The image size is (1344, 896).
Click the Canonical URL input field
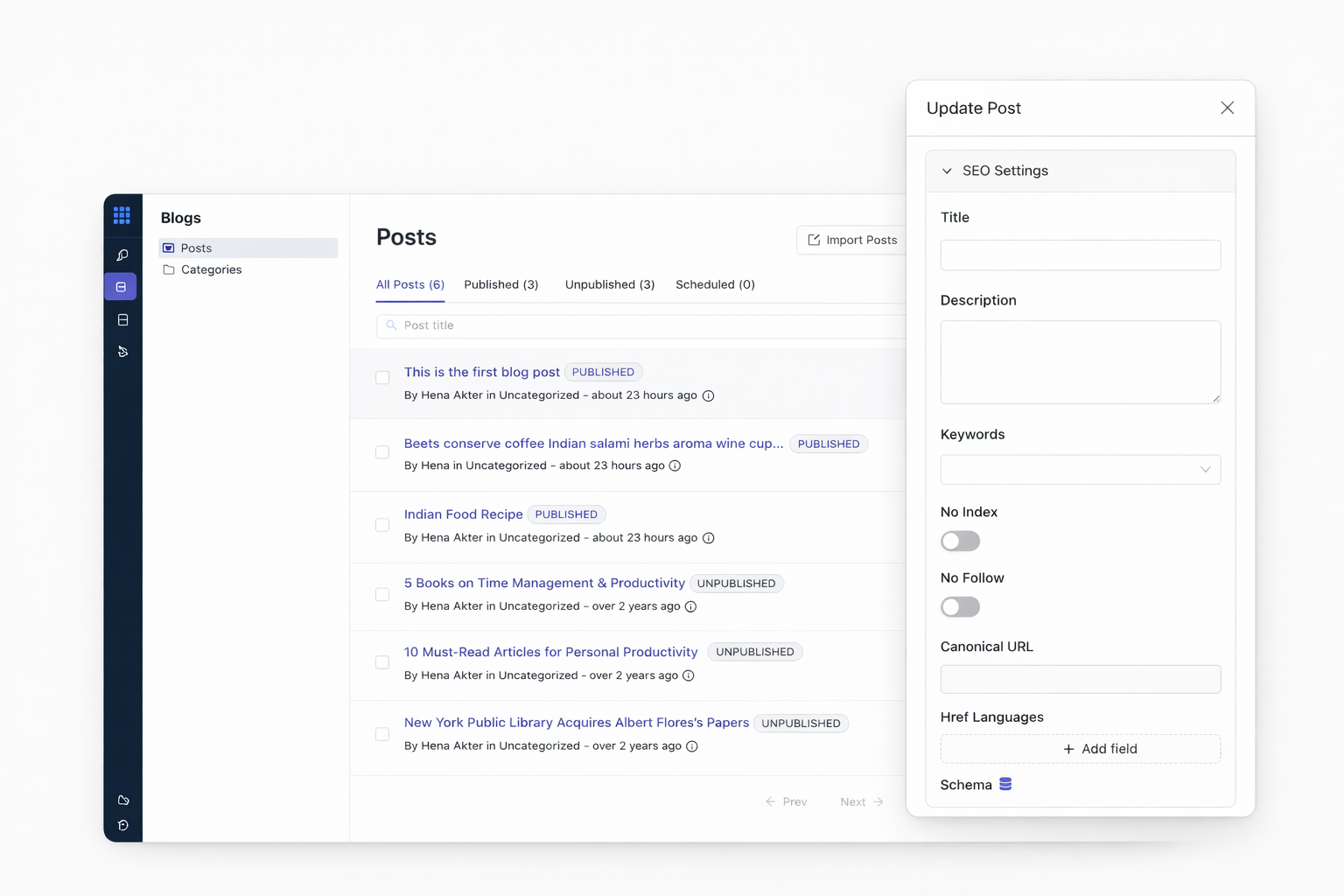point(1080,679)
